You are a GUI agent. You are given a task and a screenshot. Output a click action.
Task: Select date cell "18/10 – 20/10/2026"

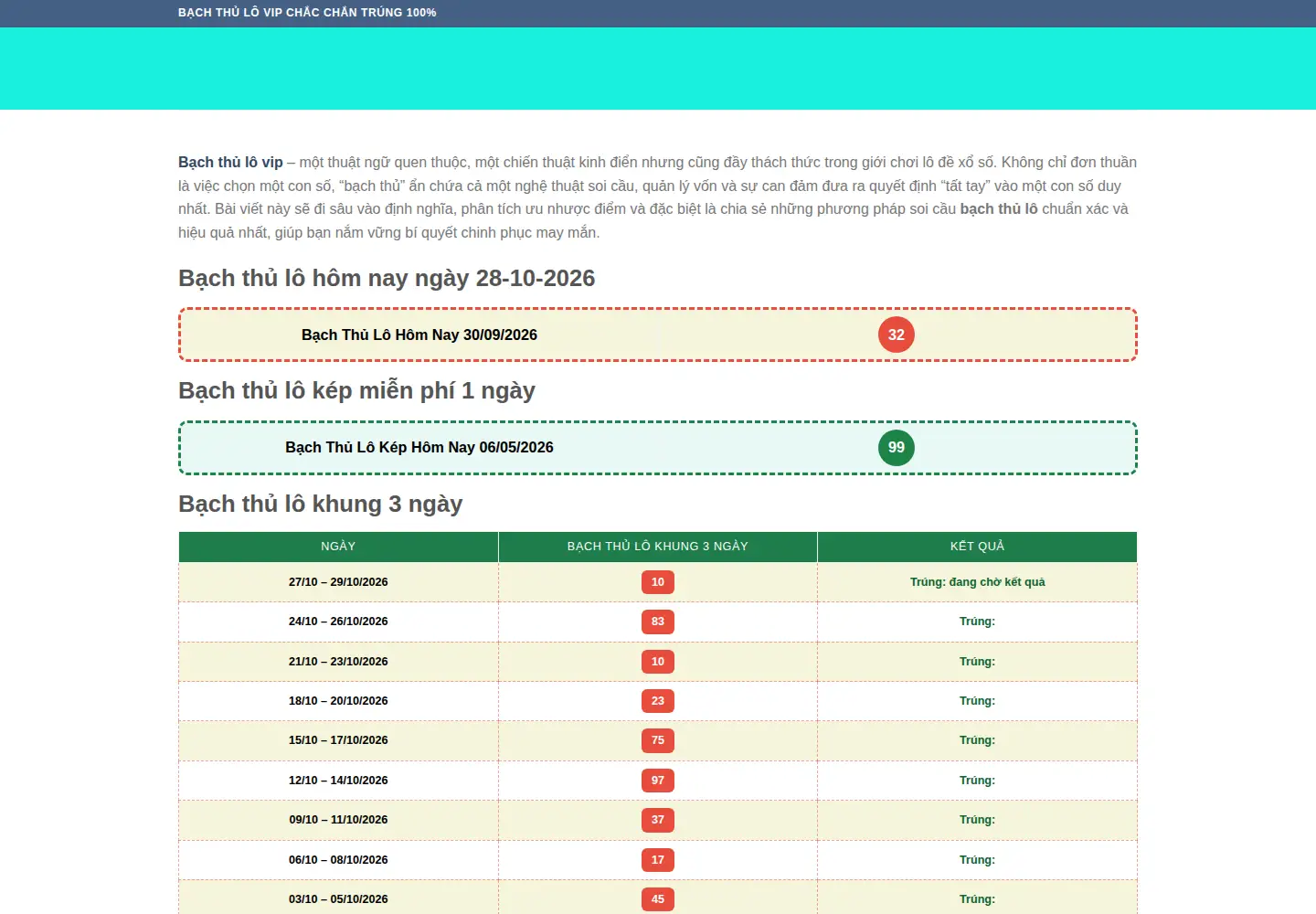pos(338,701)
